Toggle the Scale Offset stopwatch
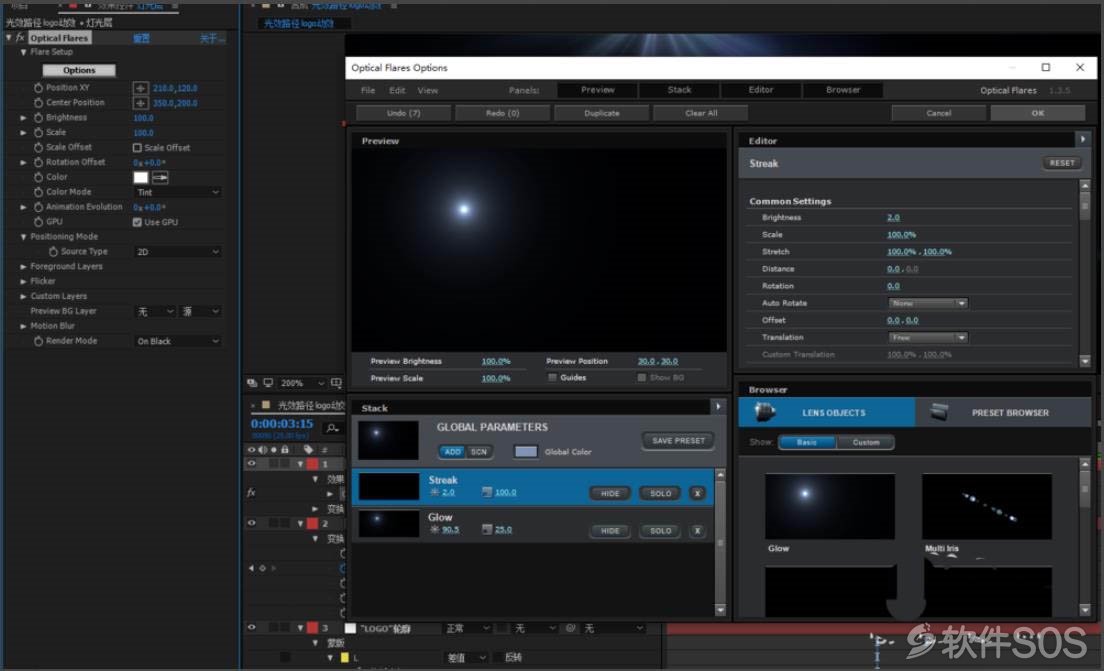 click(38, 147)
